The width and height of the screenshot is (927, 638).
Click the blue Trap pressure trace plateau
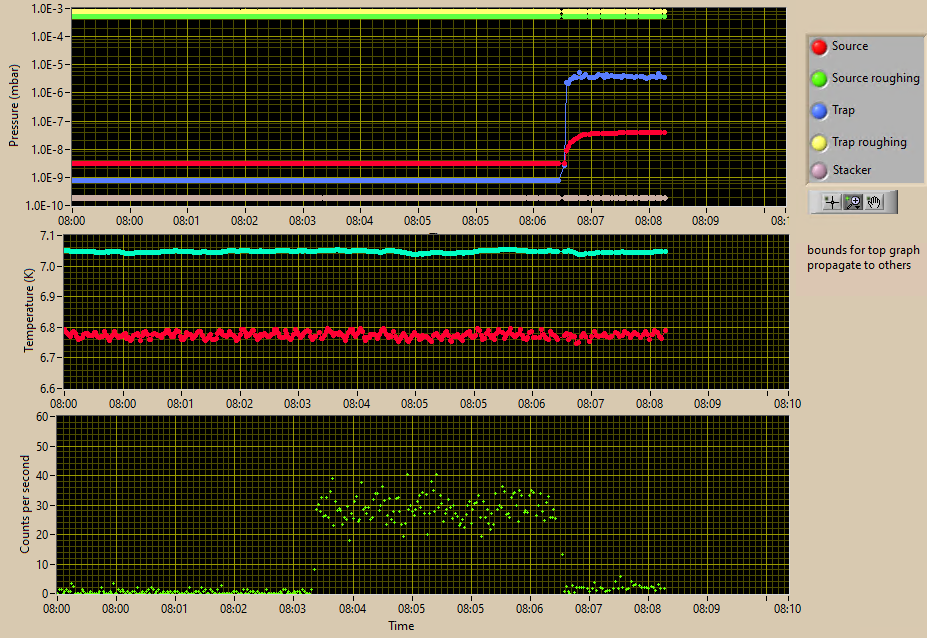(x=617, y=76)
